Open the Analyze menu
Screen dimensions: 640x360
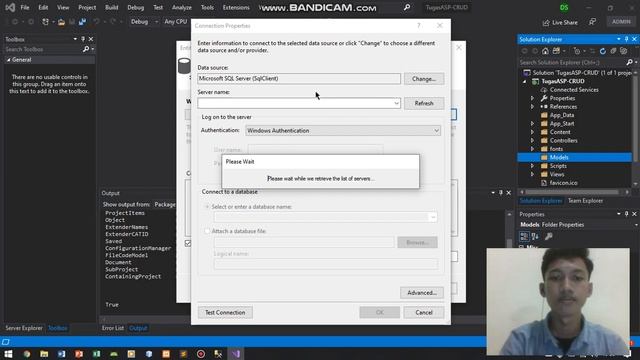coord(182,7)
